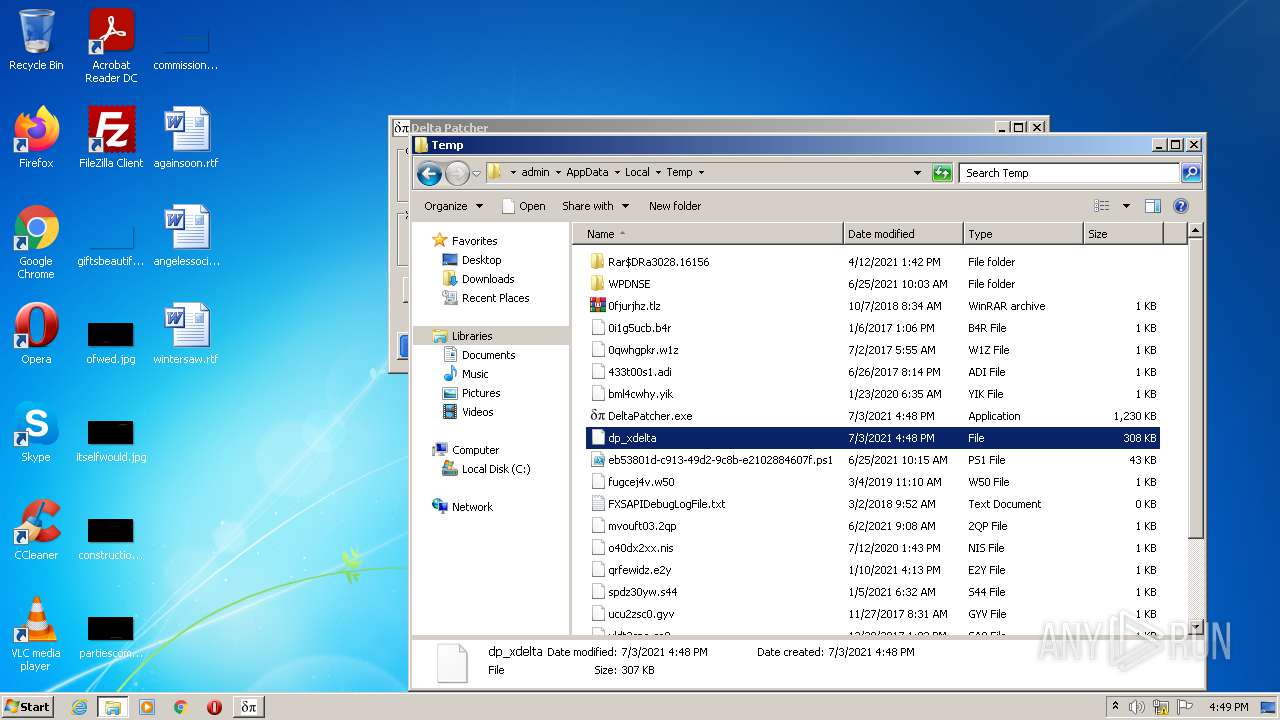Click the volume tray icon
Screen dimensions: 1280x720
pos(1137,707)
